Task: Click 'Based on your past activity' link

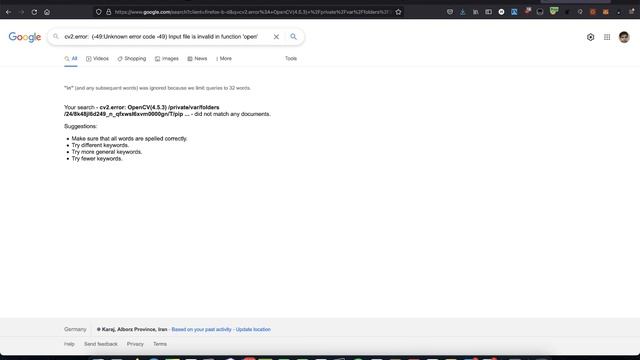Action: [x=201, y=329]
